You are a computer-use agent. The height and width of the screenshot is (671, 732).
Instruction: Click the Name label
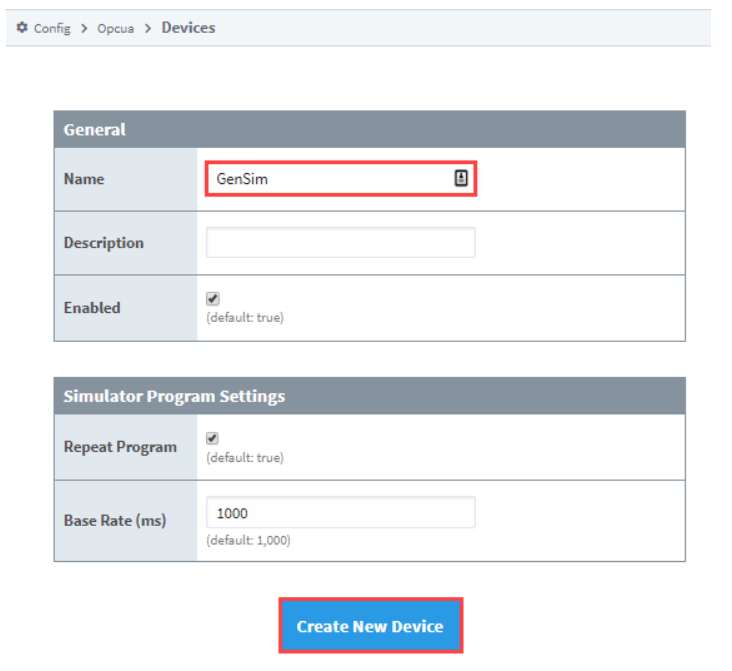84,179
